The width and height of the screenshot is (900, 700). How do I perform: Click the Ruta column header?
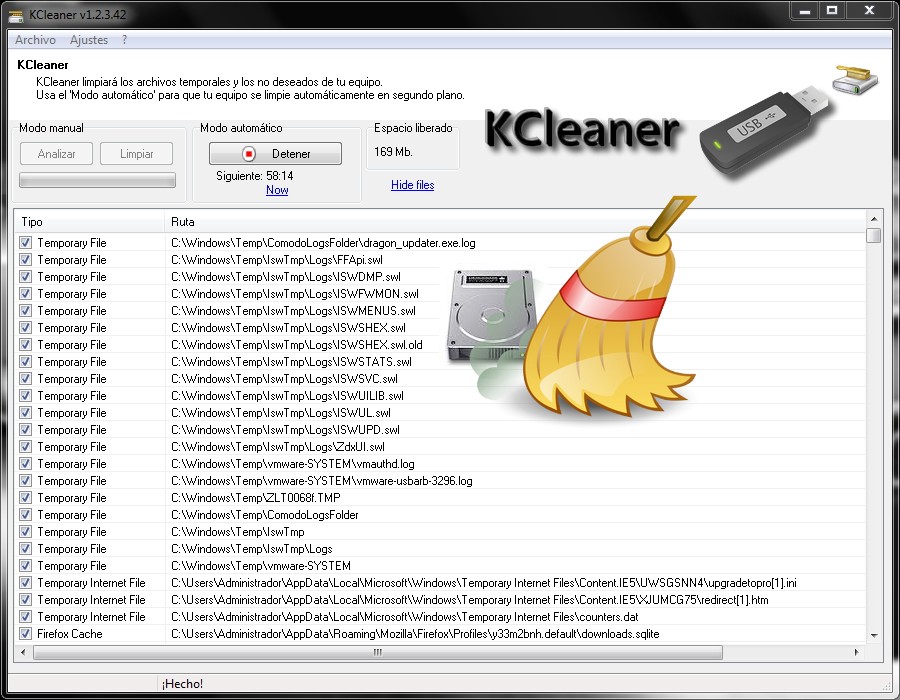click(x=515, y=222)
